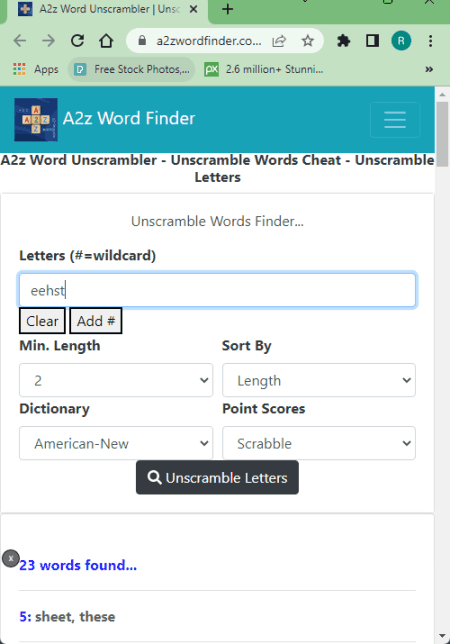Clear the letters field

coord(42,321)
